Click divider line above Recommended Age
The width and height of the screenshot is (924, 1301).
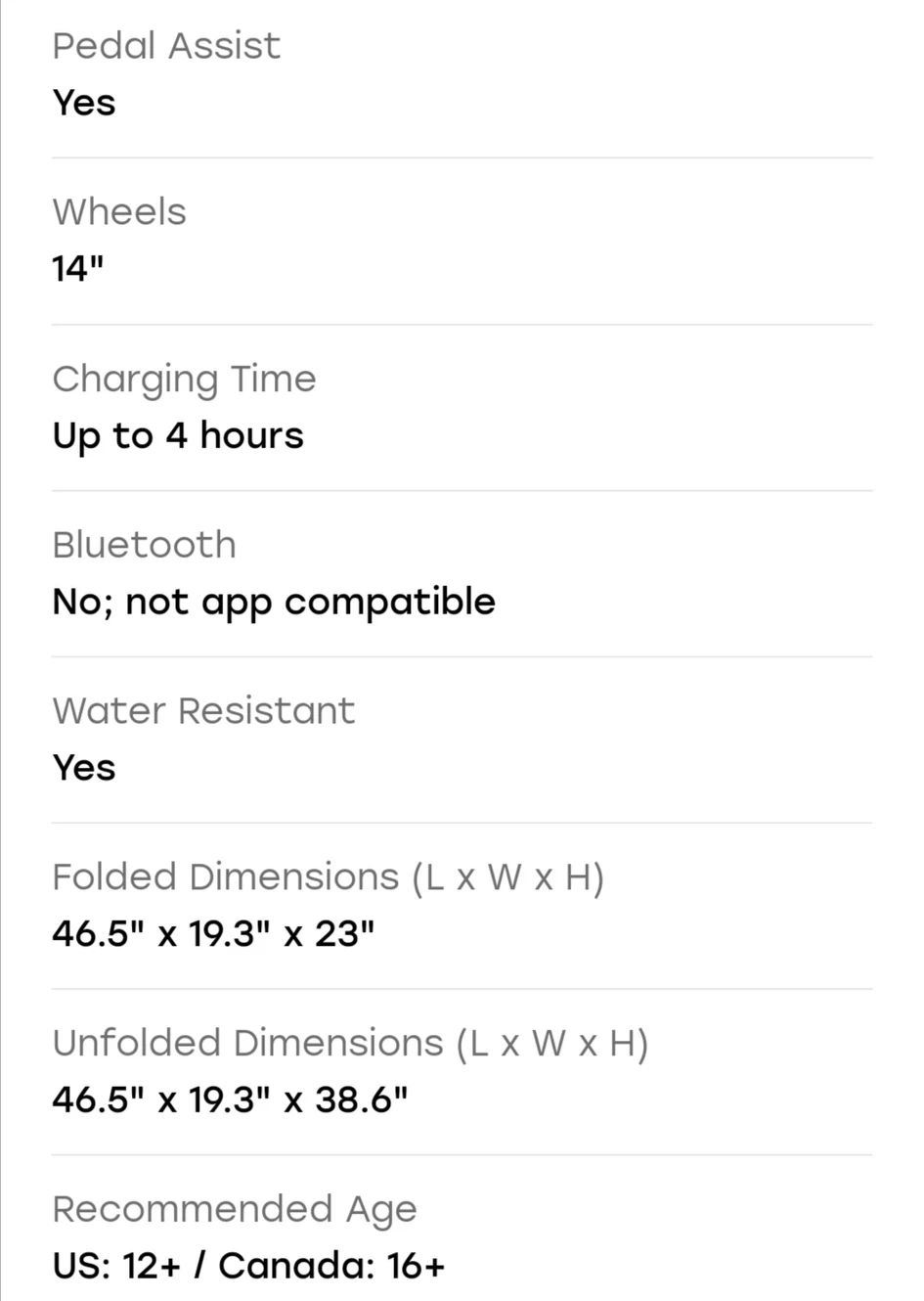click(x=462, y=1155)
